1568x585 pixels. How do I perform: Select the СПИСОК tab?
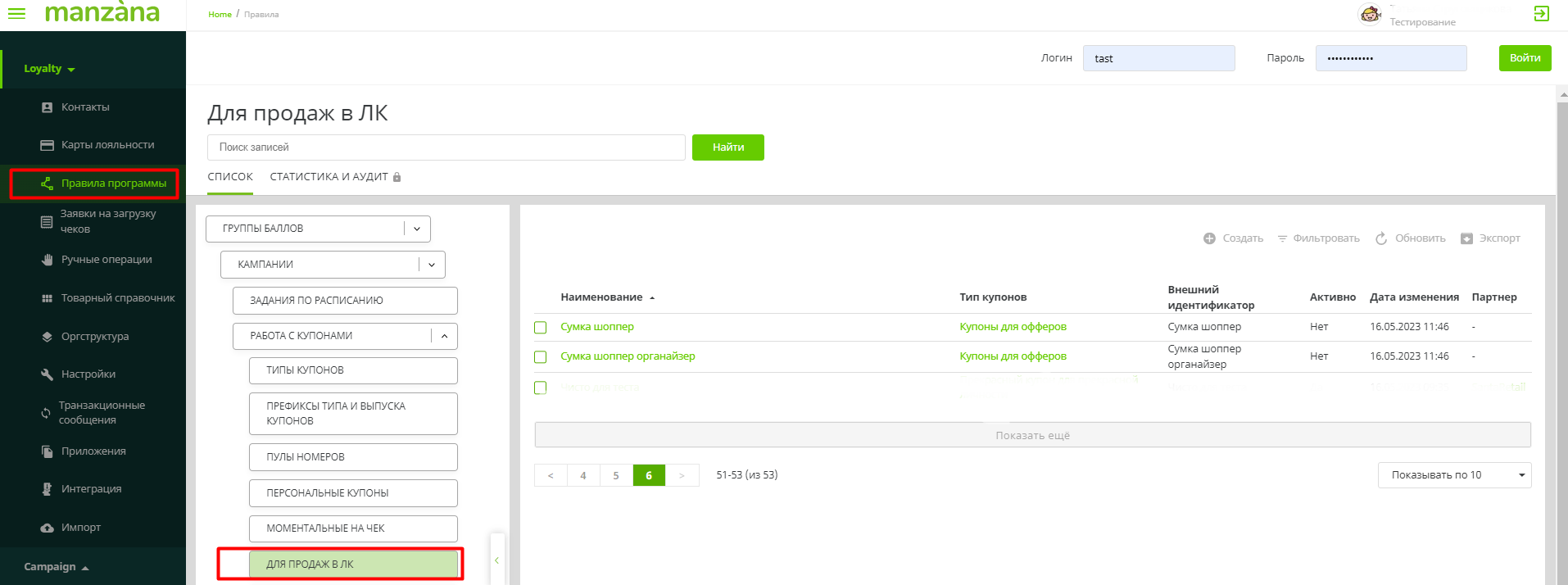tap(230, 177)
